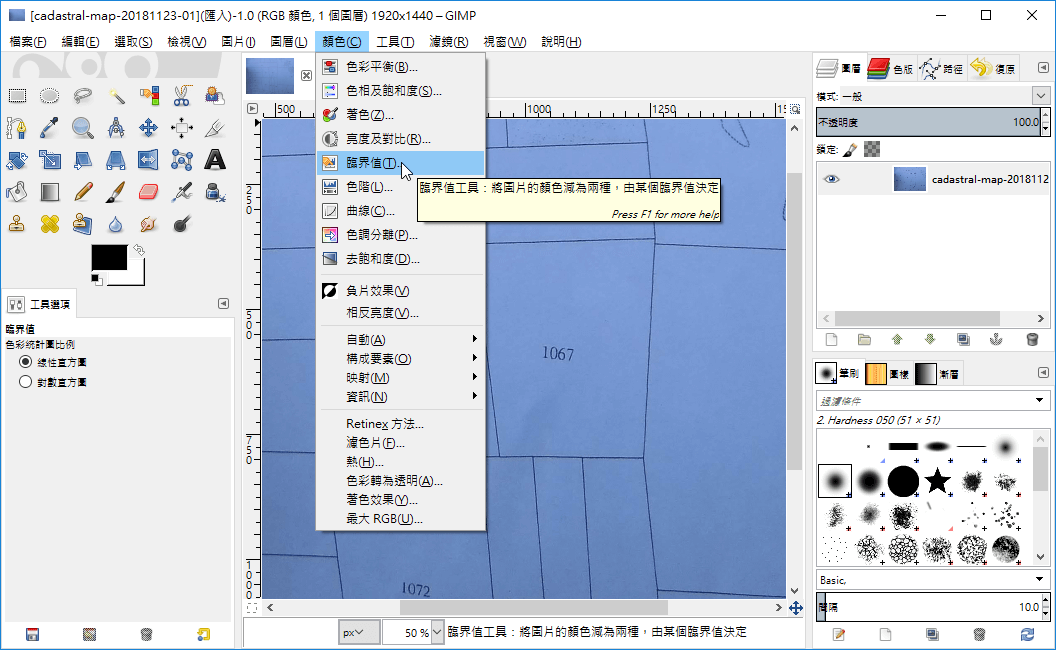Select the star-shaped brush thumbnail
The width and height of the screenshot is (1056, 650).
coord(936,482)
